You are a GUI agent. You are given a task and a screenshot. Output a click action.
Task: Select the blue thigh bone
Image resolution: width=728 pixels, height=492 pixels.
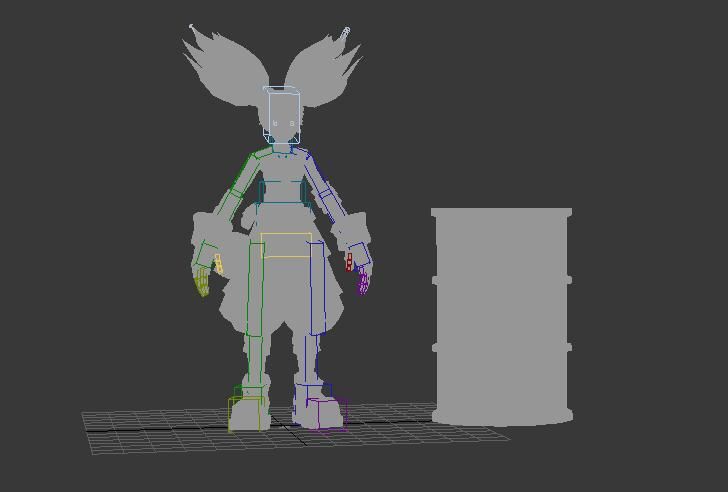coord(318,288)
